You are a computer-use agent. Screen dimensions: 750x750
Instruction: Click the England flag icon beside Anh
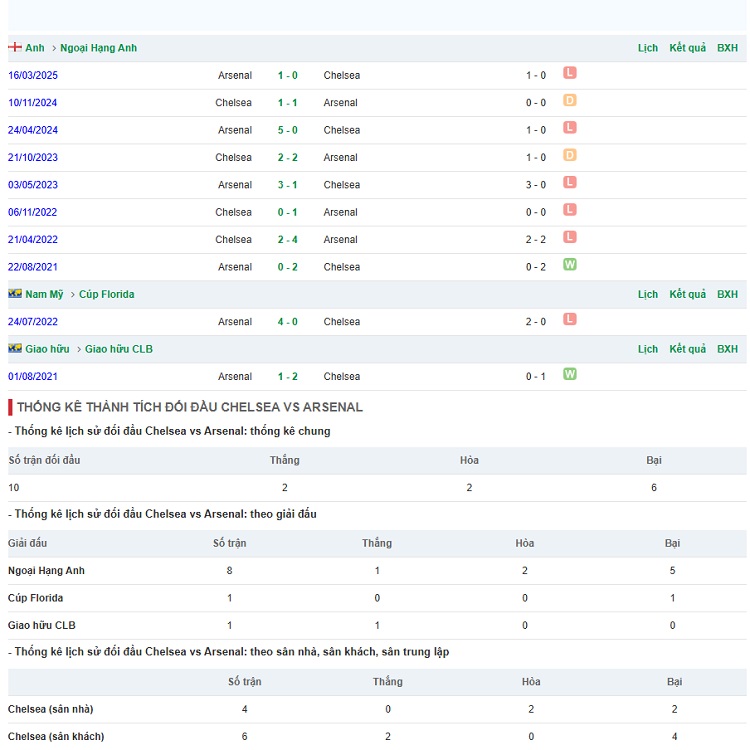tap(15, 48)
